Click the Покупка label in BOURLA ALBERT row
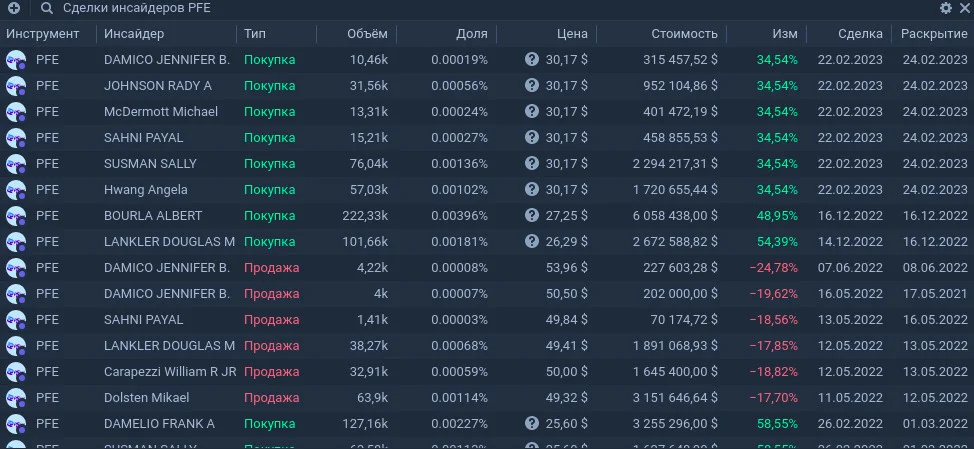Image resolution: width=974 pixels, height=449 pixels. pos(270,215)
